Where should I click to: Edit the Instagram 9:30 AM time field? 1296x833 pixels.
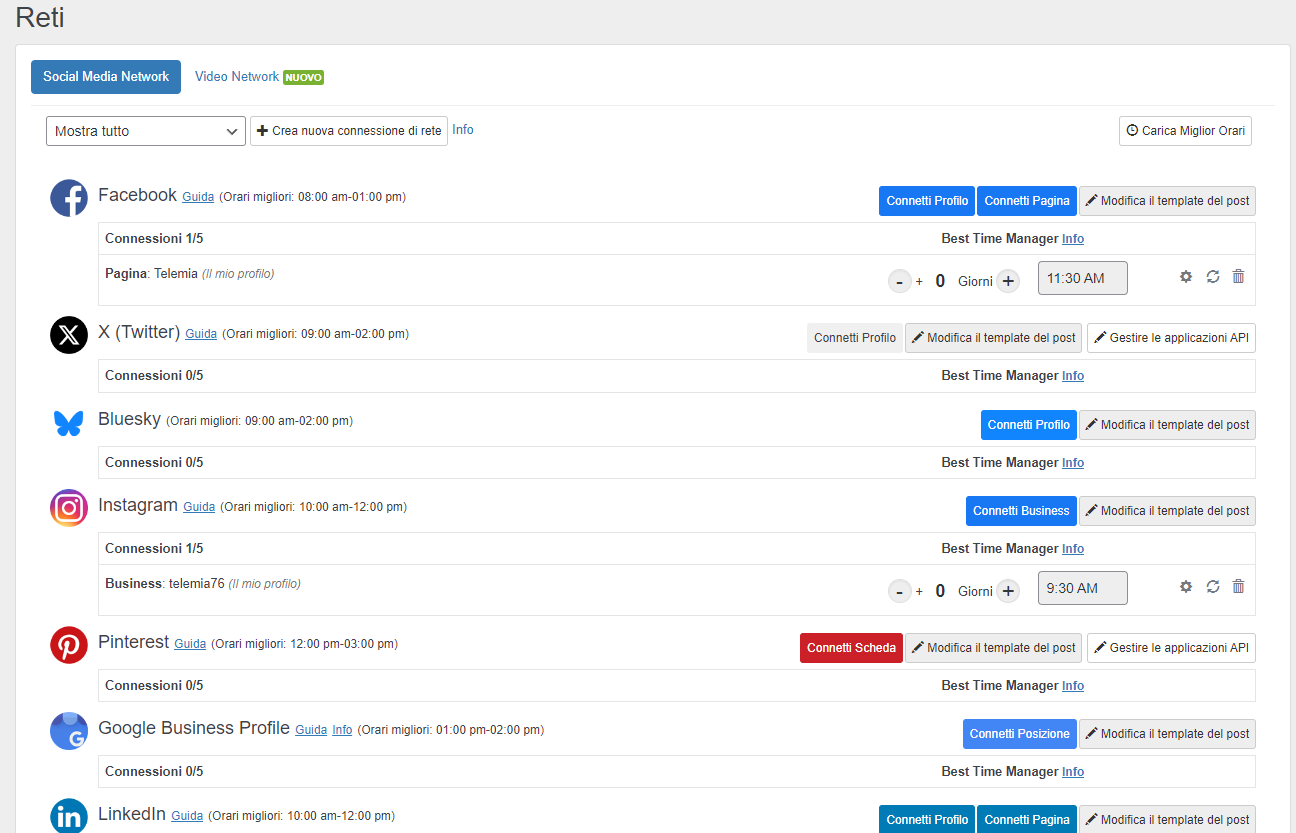[x=1082, y=588]
